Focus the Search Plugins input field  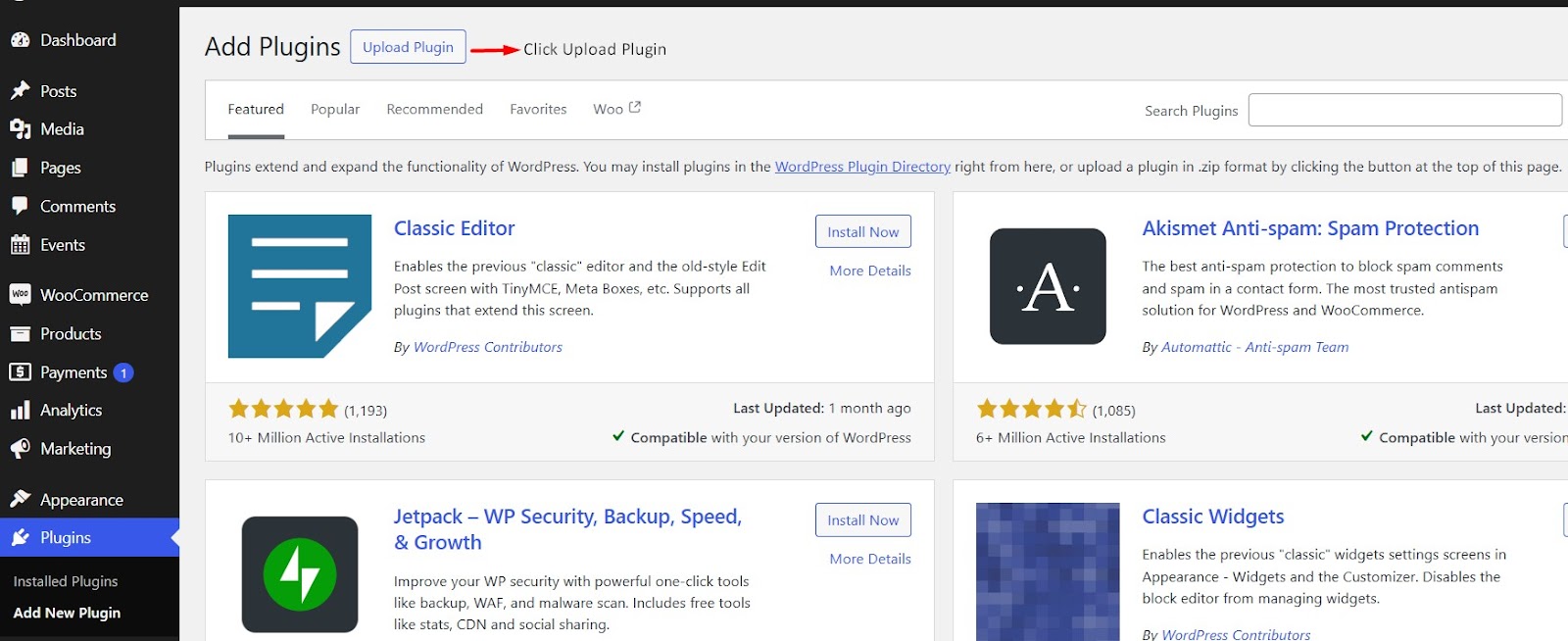(x=1404, y=110)
